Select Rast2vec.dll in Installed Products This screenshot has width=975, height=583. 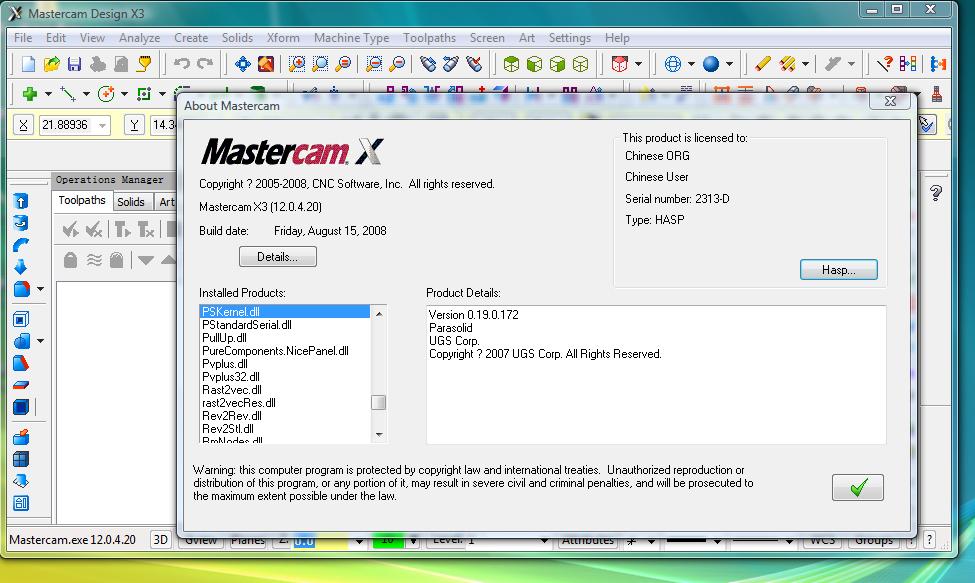(x=232, y=390)
